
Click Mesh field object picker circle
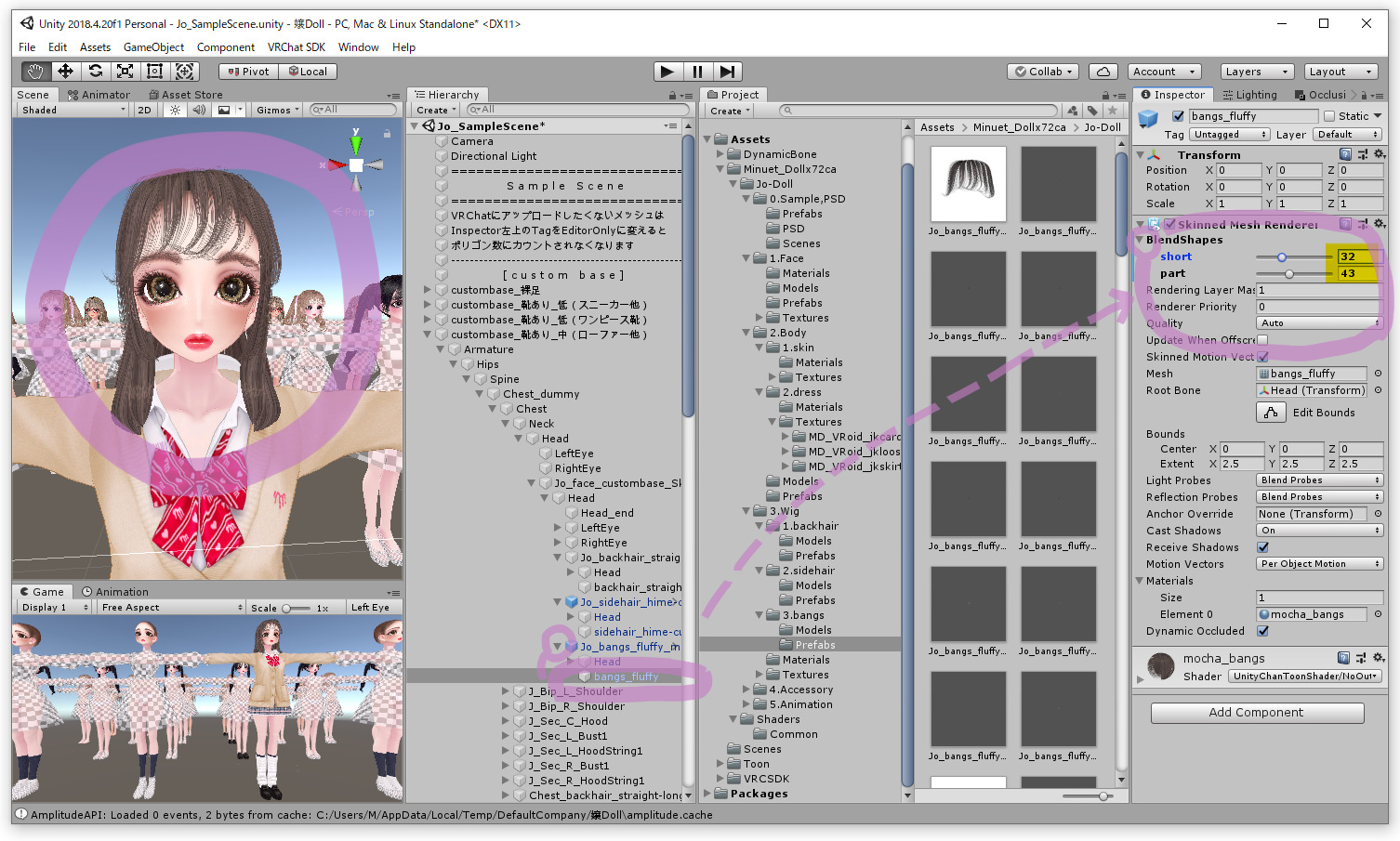1378,374
